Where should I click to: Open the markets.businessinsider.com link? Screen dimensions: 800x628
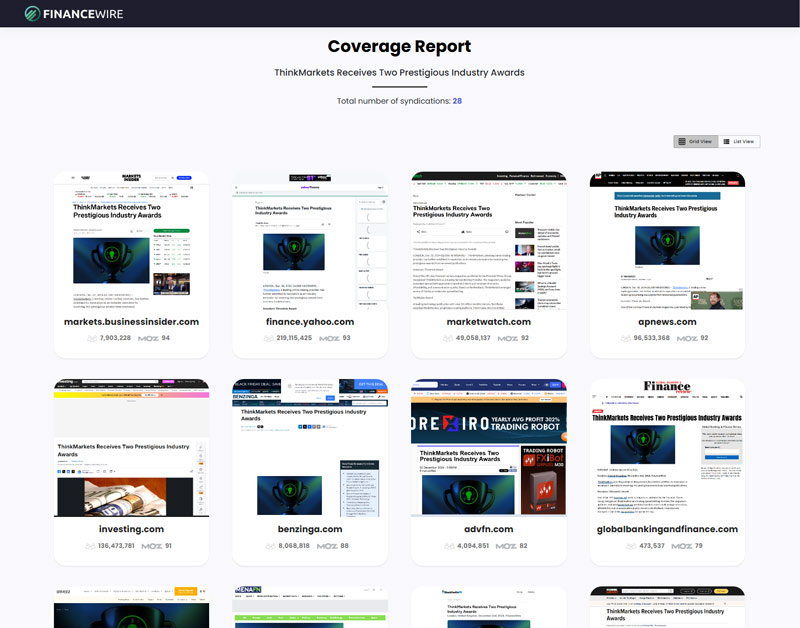click(131, 322)
